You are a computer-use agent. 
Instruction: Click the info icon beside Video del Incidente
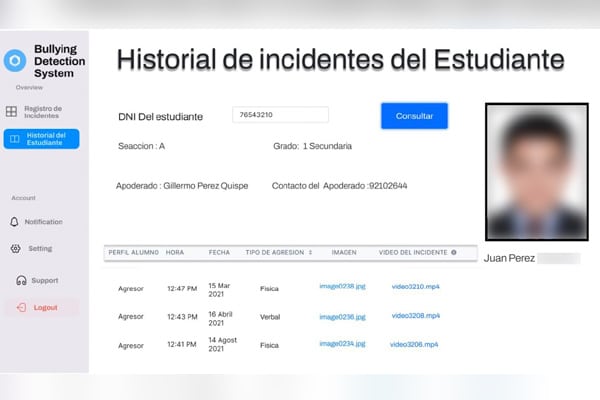coord(453,252)
